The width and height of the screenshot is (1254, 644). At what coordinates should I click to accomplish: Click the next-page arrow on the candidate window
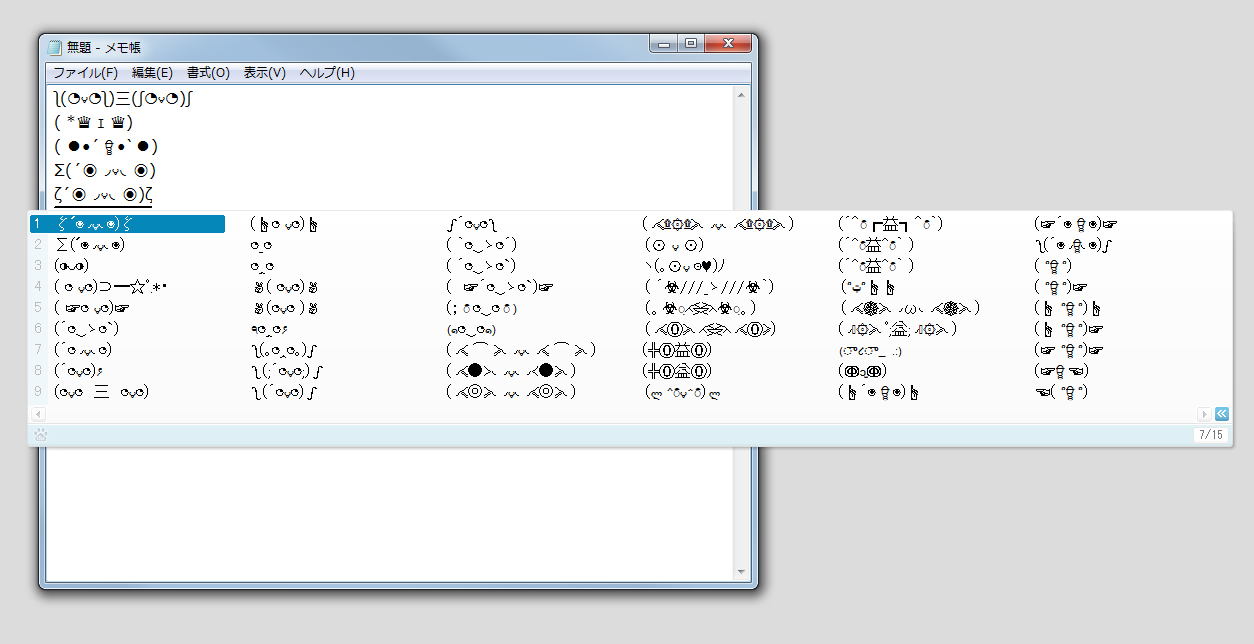1205,413
